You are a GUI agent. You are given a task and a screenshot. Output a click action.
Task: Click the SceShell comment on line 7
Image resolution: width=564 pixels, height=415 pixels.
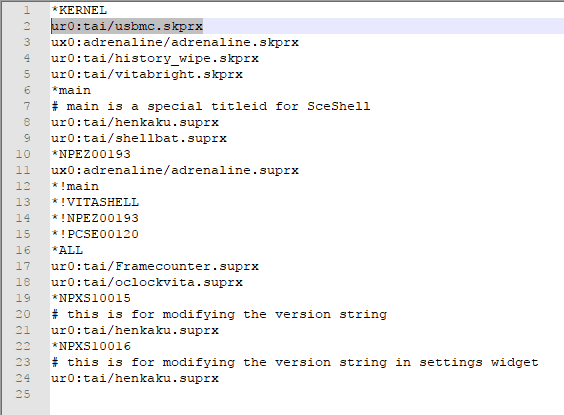pyautogui.click(x=211, y=106)
